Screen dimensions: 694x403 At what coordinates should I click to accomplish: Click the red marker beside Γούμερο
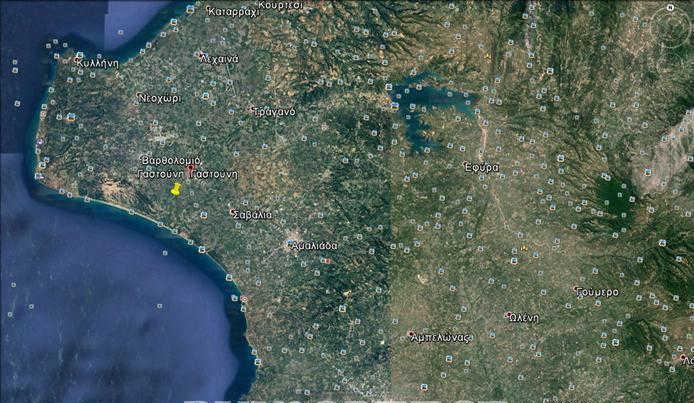[575, 290]
